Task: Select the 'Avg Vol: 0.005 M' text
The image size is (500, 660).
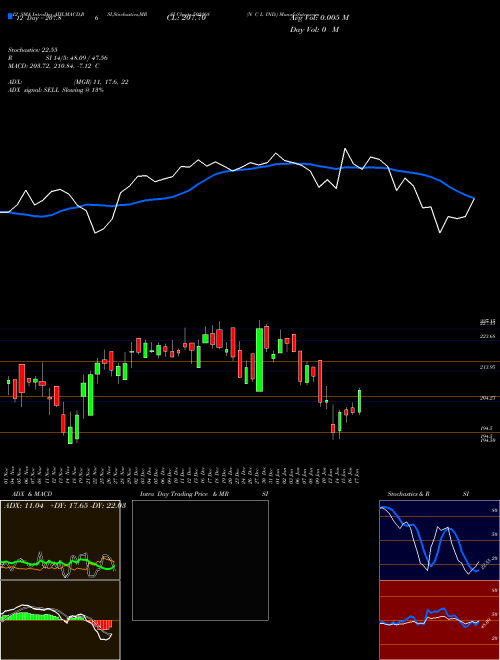Action: (x=319, y=18)
